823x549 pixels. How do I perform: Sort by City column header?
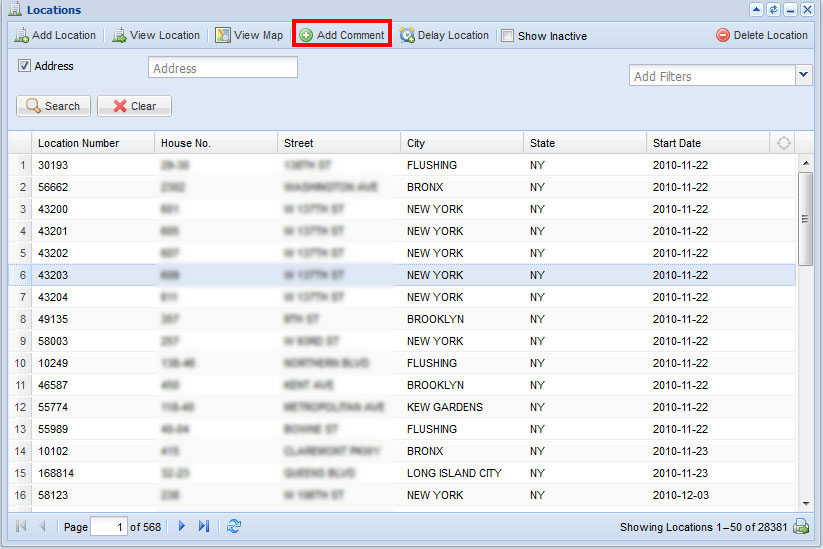coord(462,143)
